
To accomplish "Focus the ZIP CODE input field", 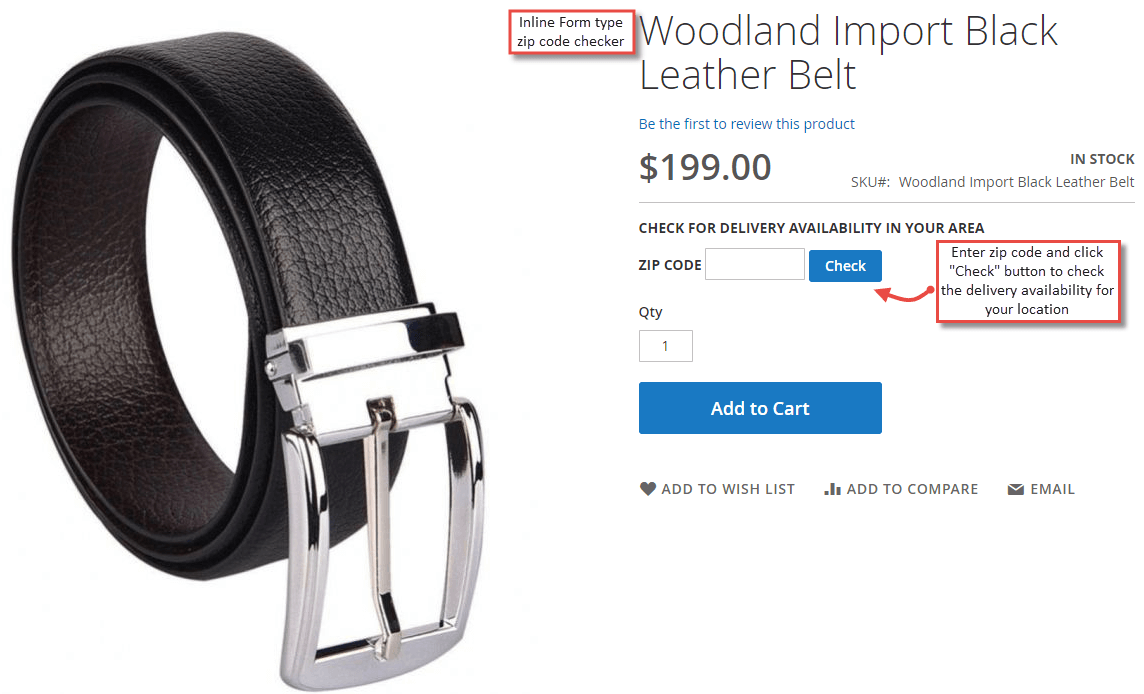I will pyautogui.click(x=754, y=264).
